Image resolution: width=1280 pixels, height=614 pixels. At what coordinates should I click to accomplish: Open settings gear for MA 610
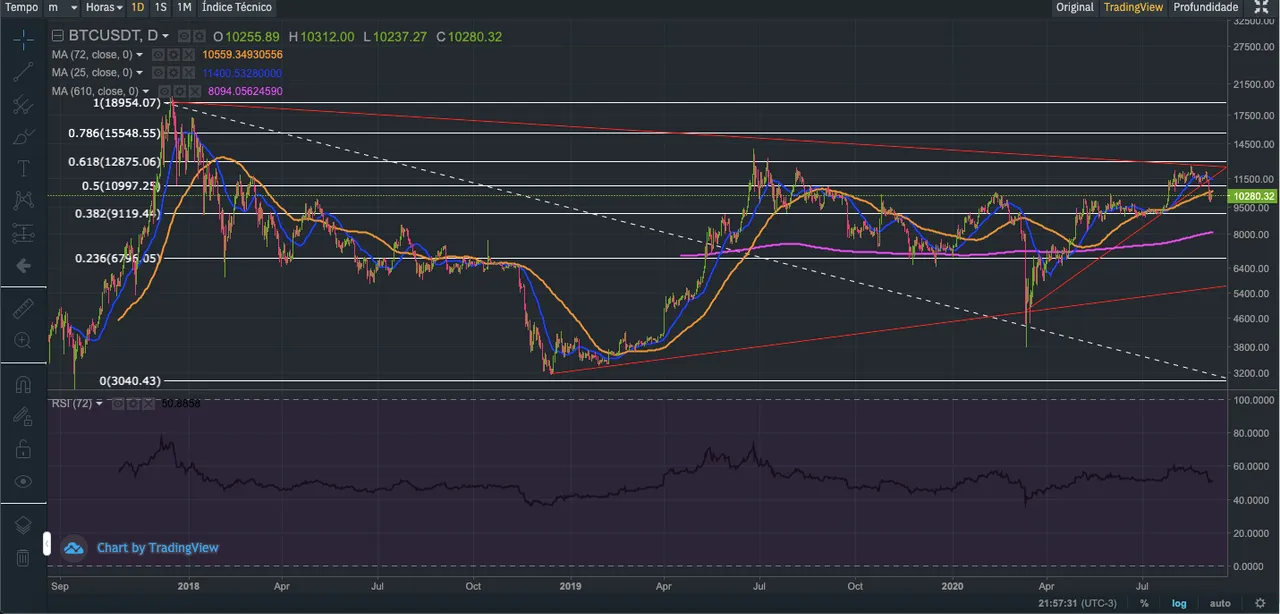179,91
